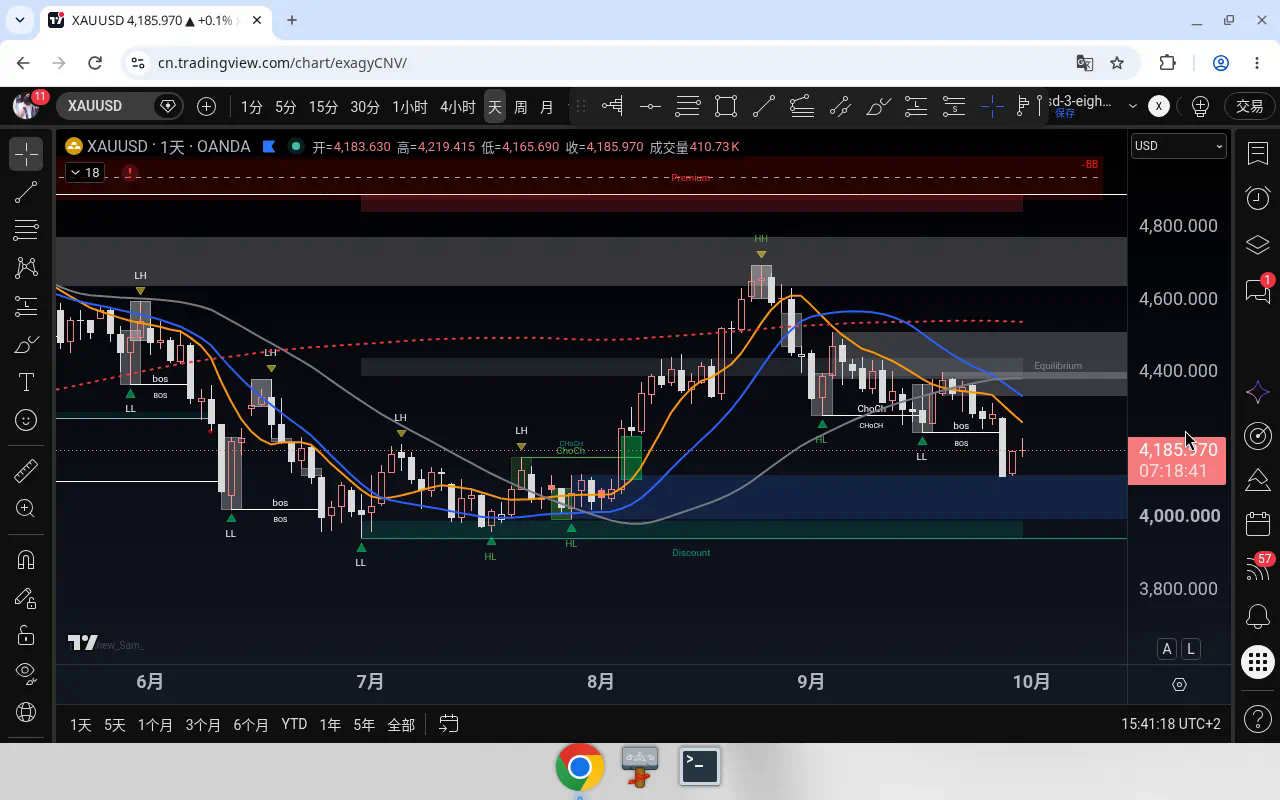Toggle stay in drawing mode
The image size is (1280, 800).
tap(26, 598)
